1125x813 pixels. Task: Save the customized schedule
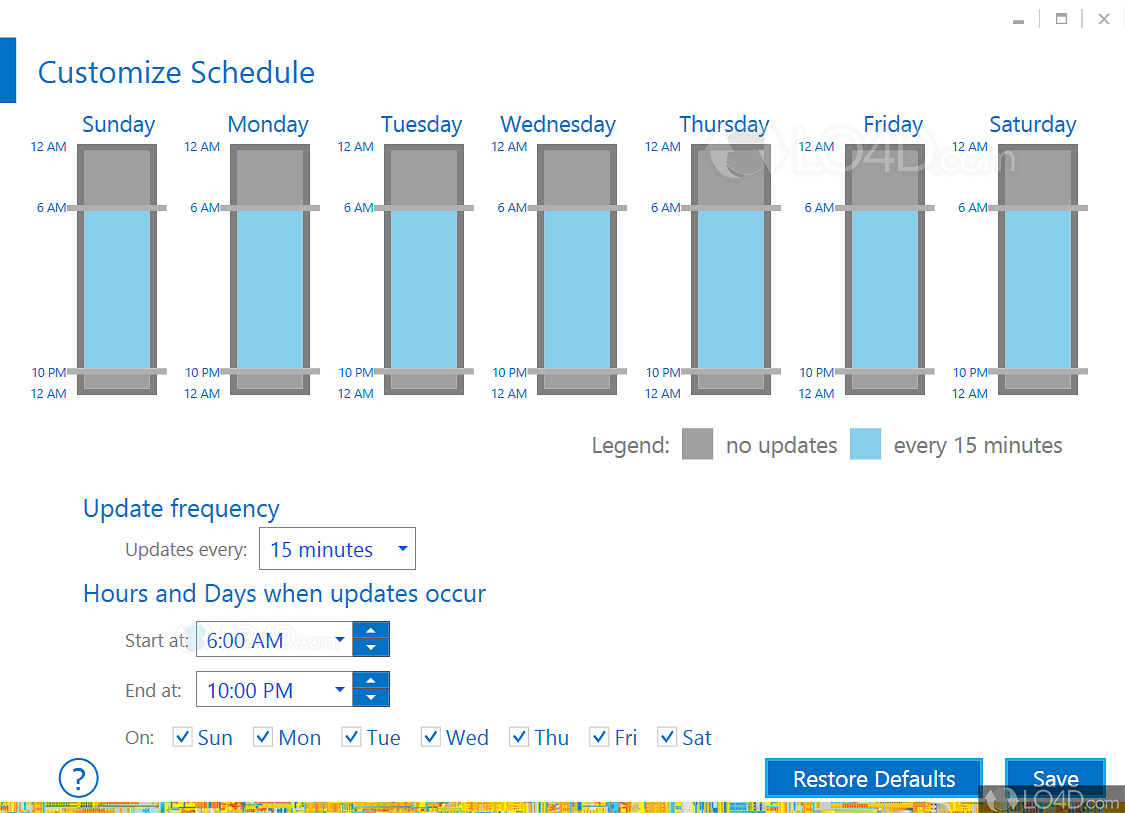(1055, 779)
